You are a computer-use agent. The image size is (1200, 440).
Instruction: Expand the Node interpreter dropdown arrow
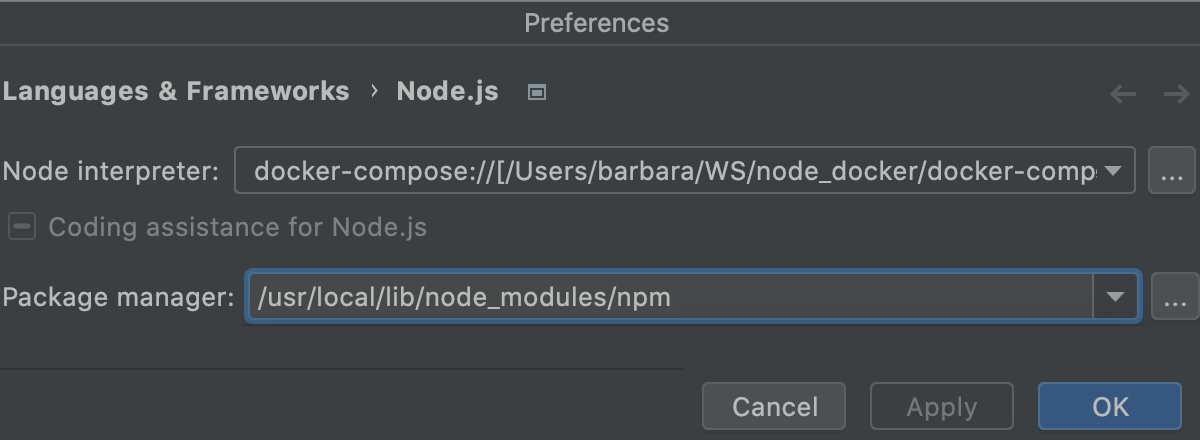[x=1112, y=171]
